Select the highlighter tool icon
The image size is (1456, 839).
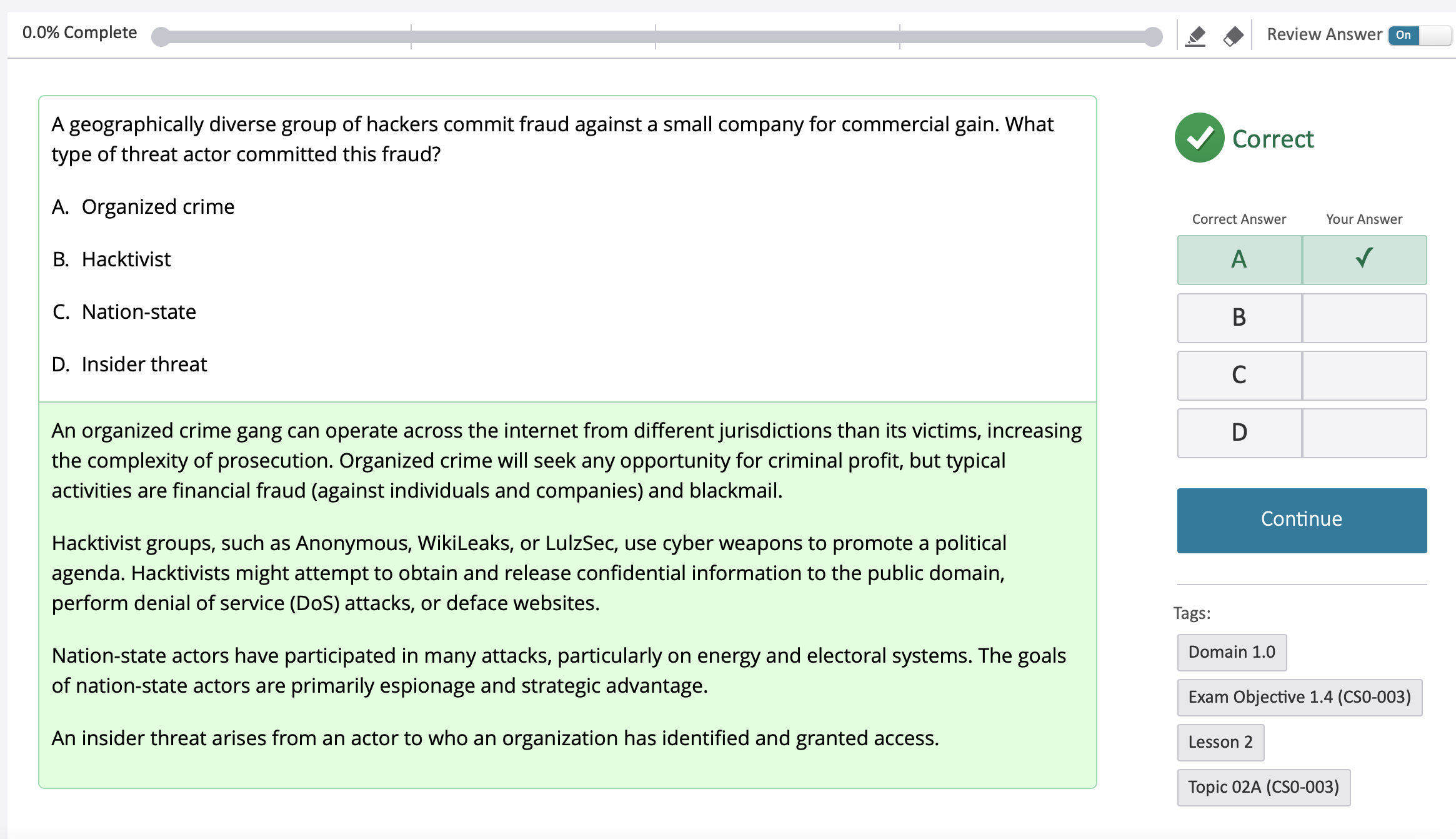click(x=1195, y=35)
